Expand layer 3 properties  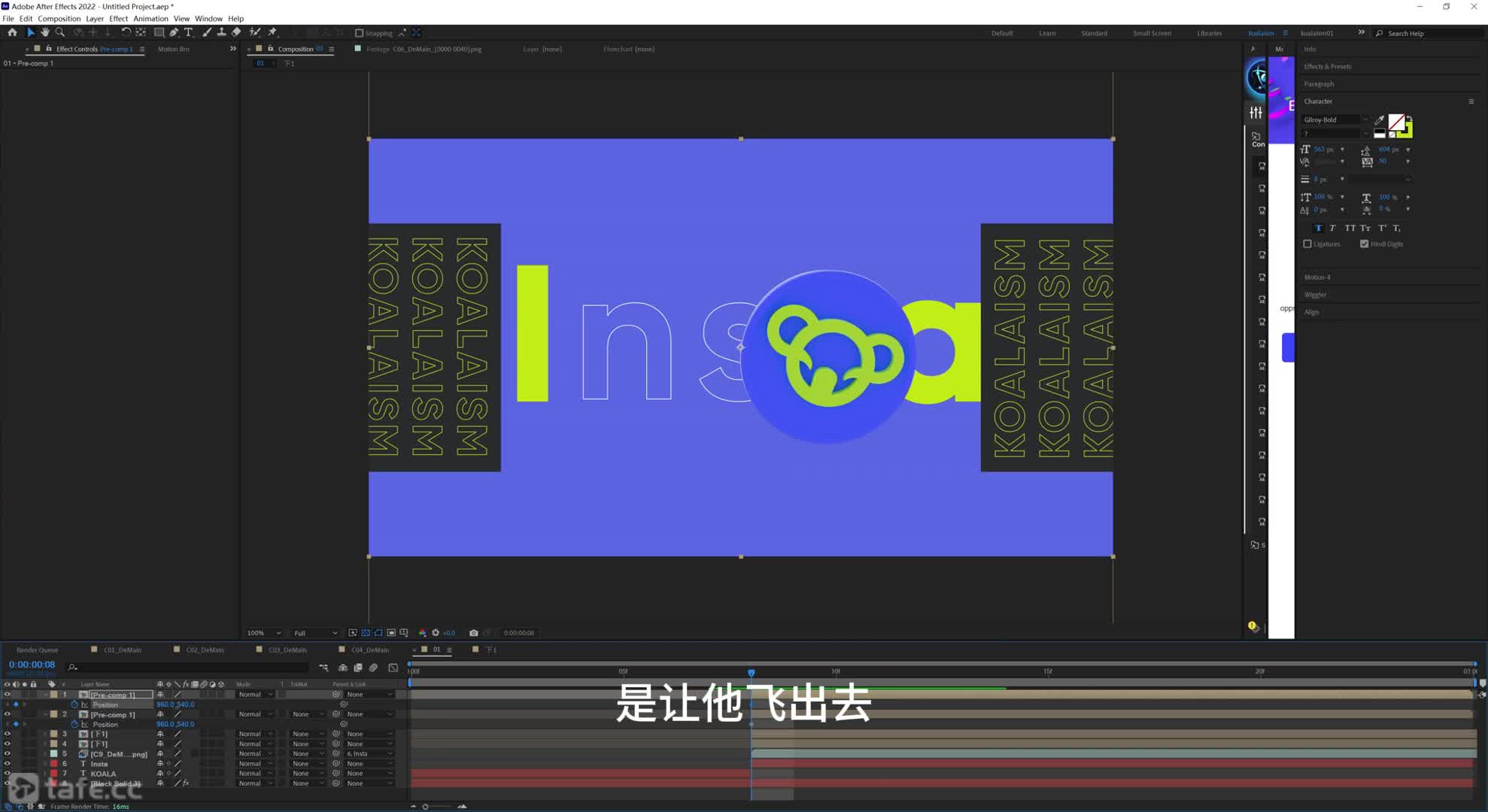click(45, 734)
